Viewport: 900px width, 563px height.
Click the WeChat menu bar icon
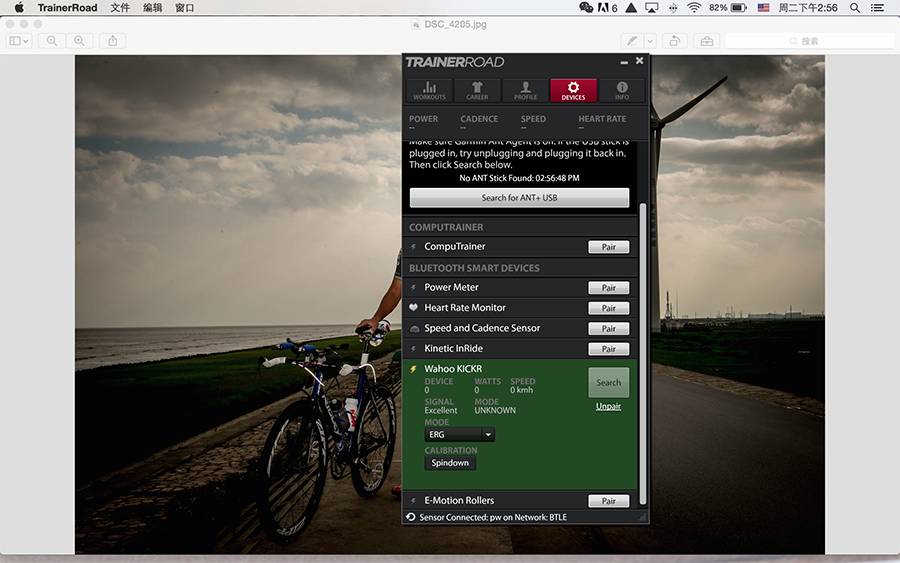point(586,7)
